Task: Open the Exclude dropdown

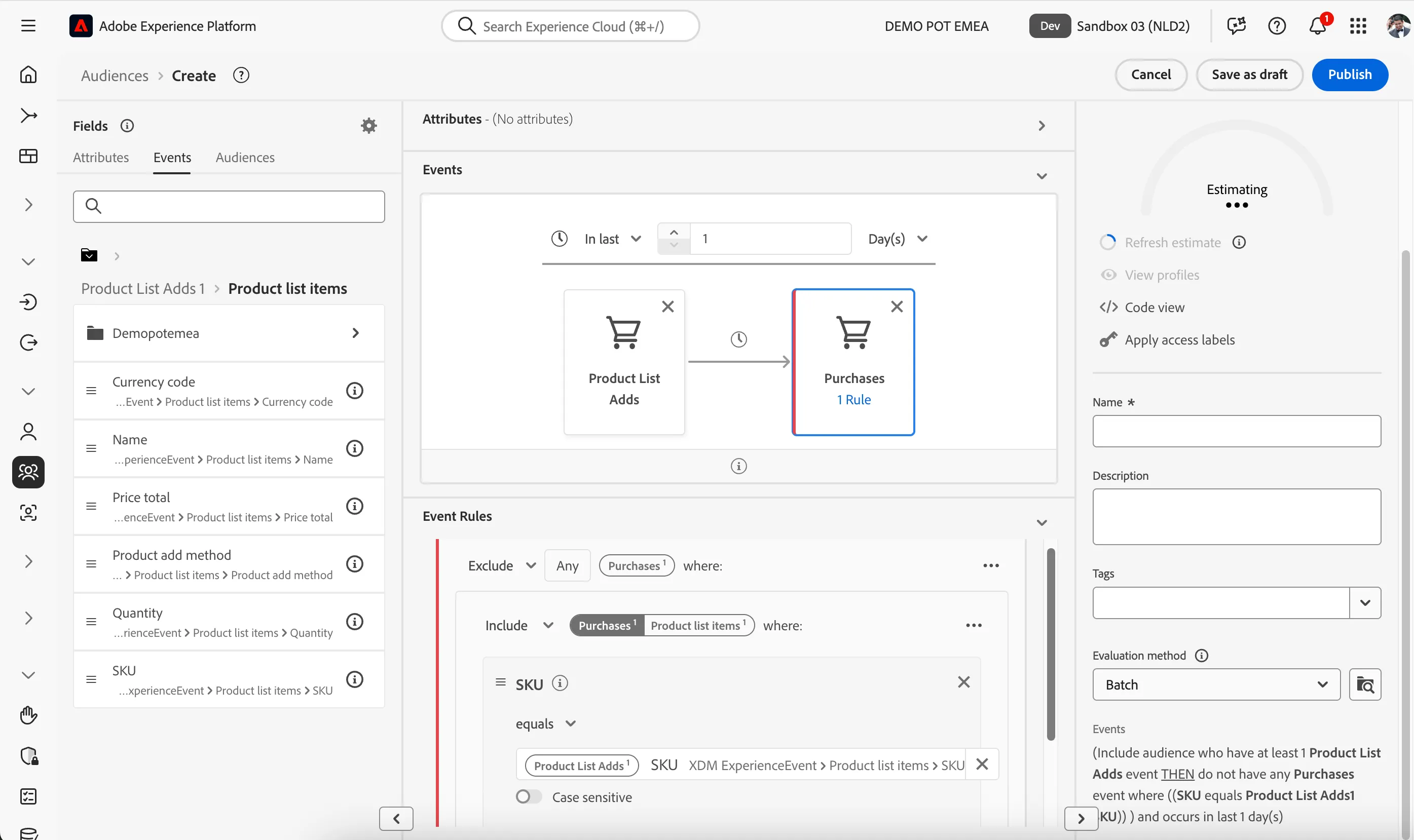Action: (502, 566)
